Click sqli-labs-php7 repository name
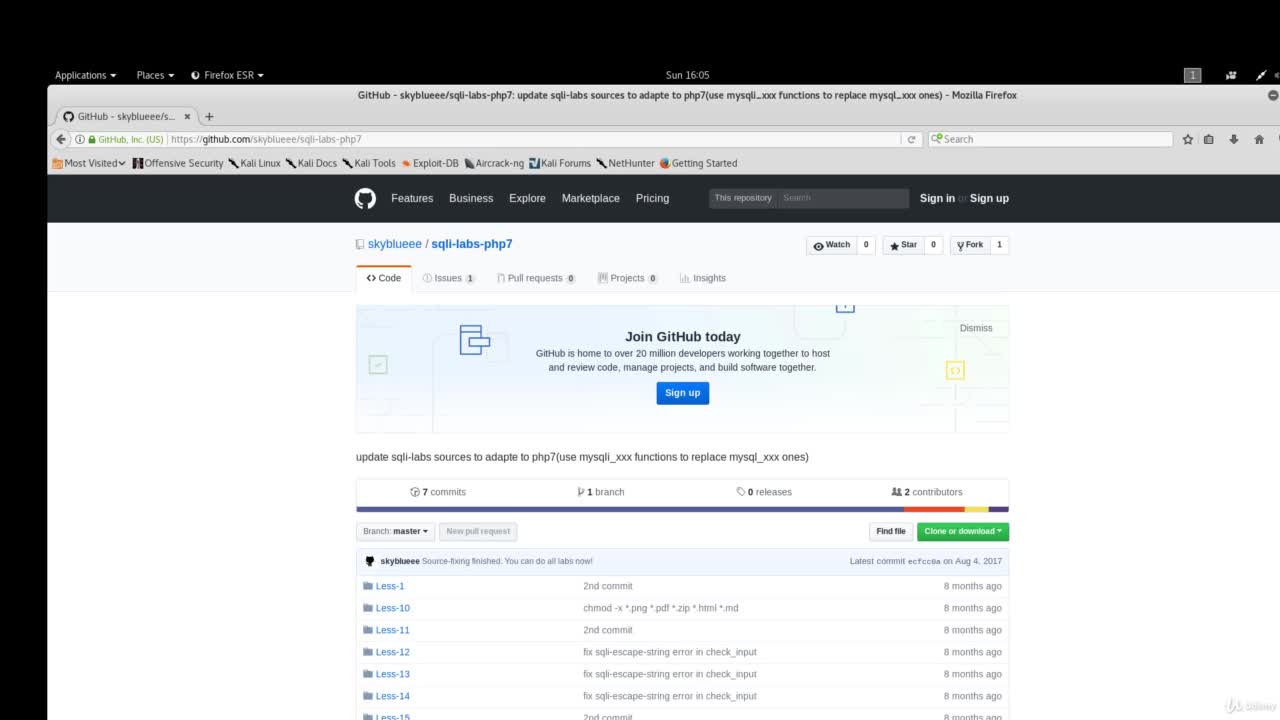The height and width of the screenshot is (720, 1280). pyautogui.click(x=472, y=244)
